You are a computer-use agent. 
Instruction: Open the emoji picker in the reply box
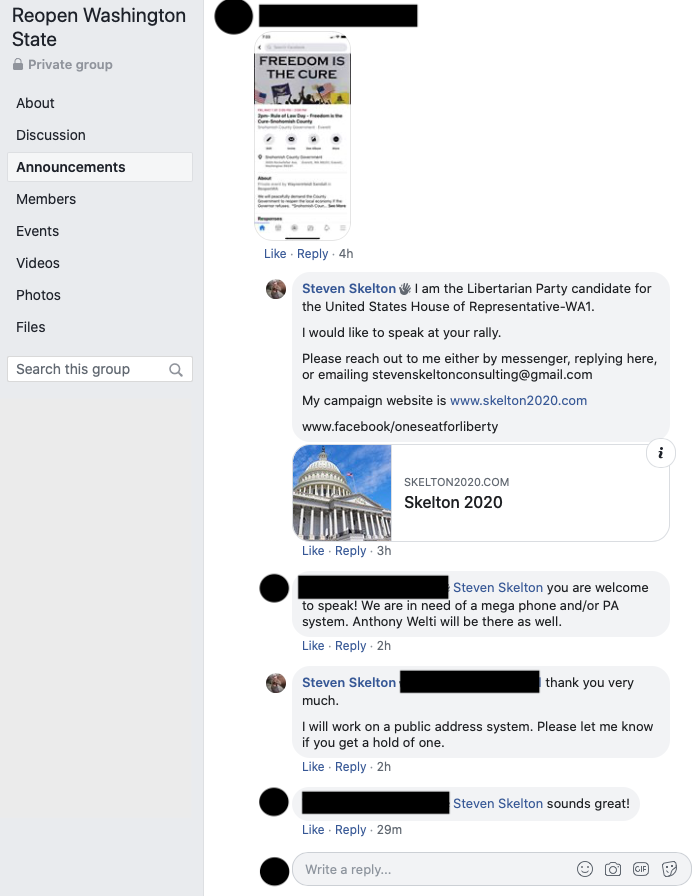587,870
